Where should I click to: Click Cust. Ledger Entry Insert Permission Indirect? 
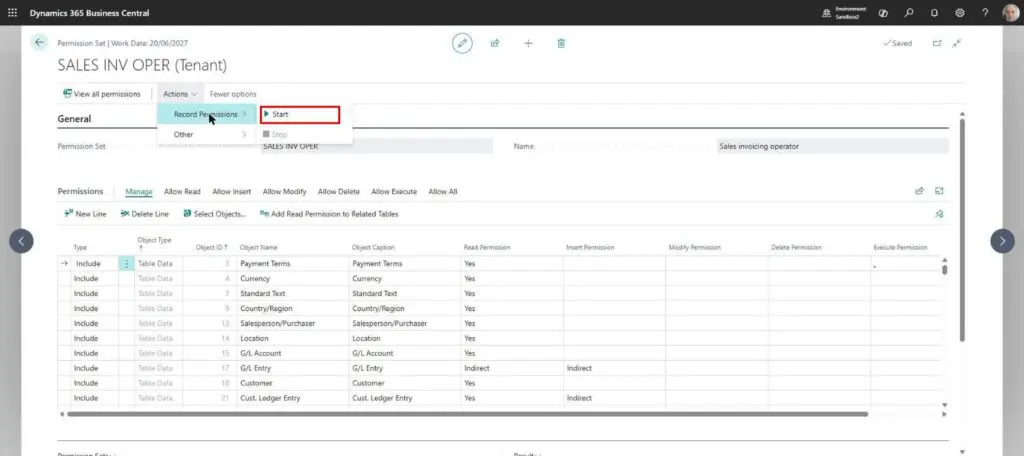[x=615, y=398]
